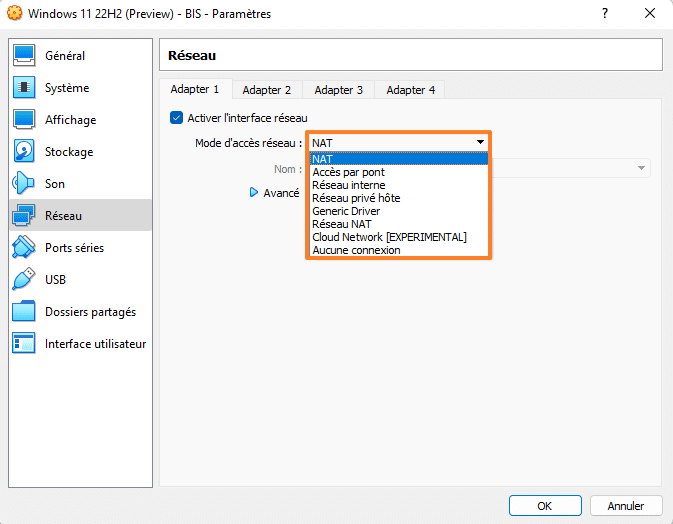Screen dimensions: 673x524
Task: Open the Ports séries connector icon
Action: 24,248
